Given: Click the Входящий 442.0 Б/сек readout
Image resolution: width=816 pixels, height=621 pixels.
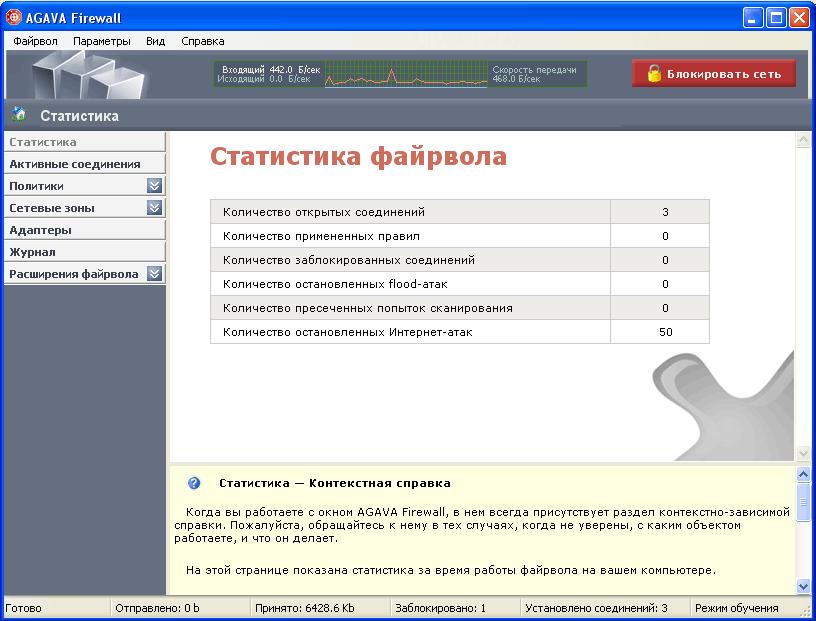Looking at the screenshot, I should 271,69.
